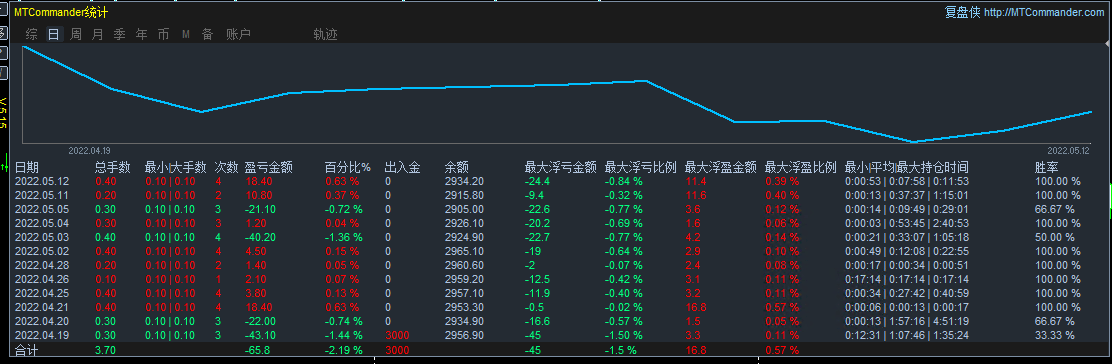1112x364 pixels.
Task: Show the 月 monthly statistics tab
Action: tap(98, 34)
